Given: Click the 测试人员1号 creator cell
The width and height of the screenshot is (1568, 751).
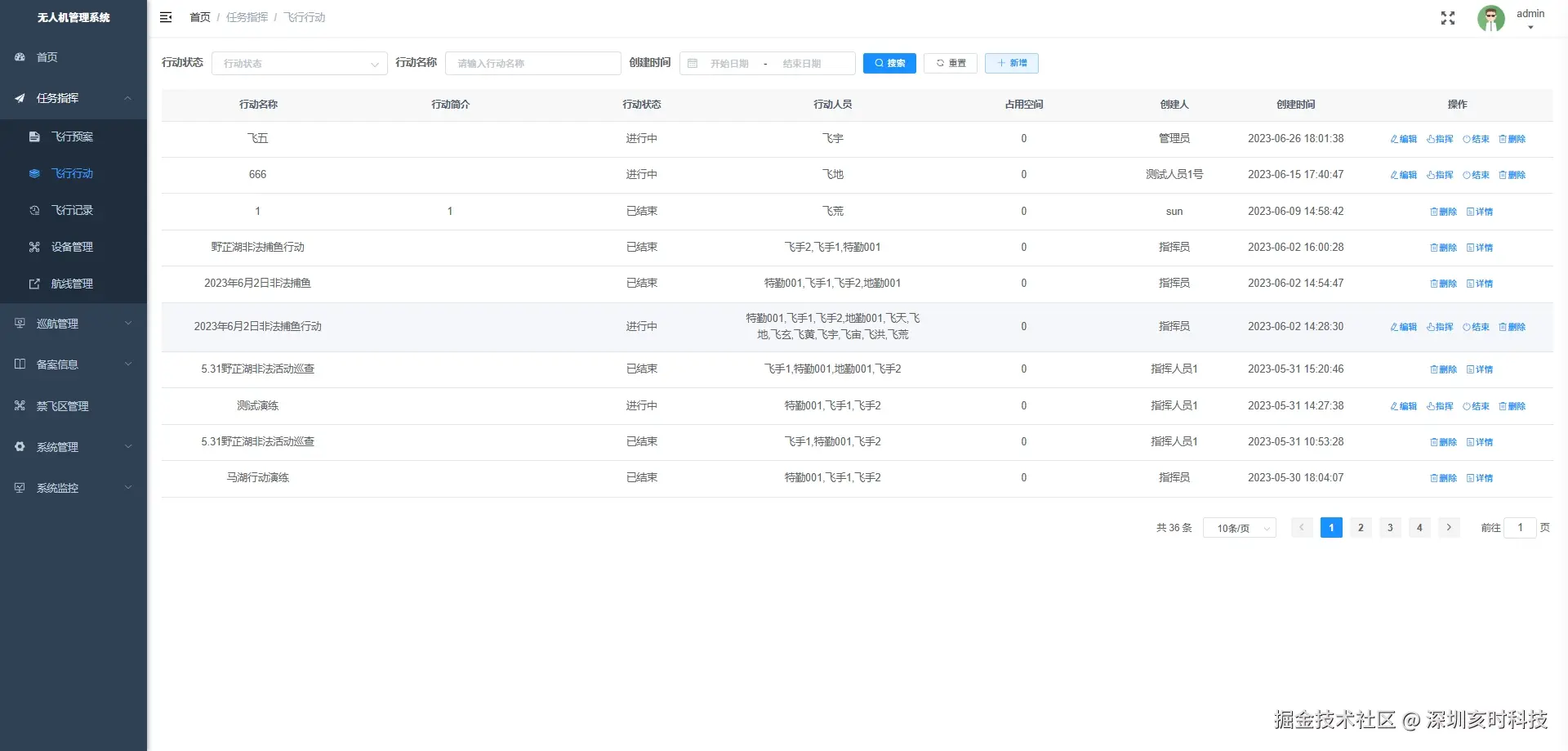Looking at the screenshot, I should 1174,175.
